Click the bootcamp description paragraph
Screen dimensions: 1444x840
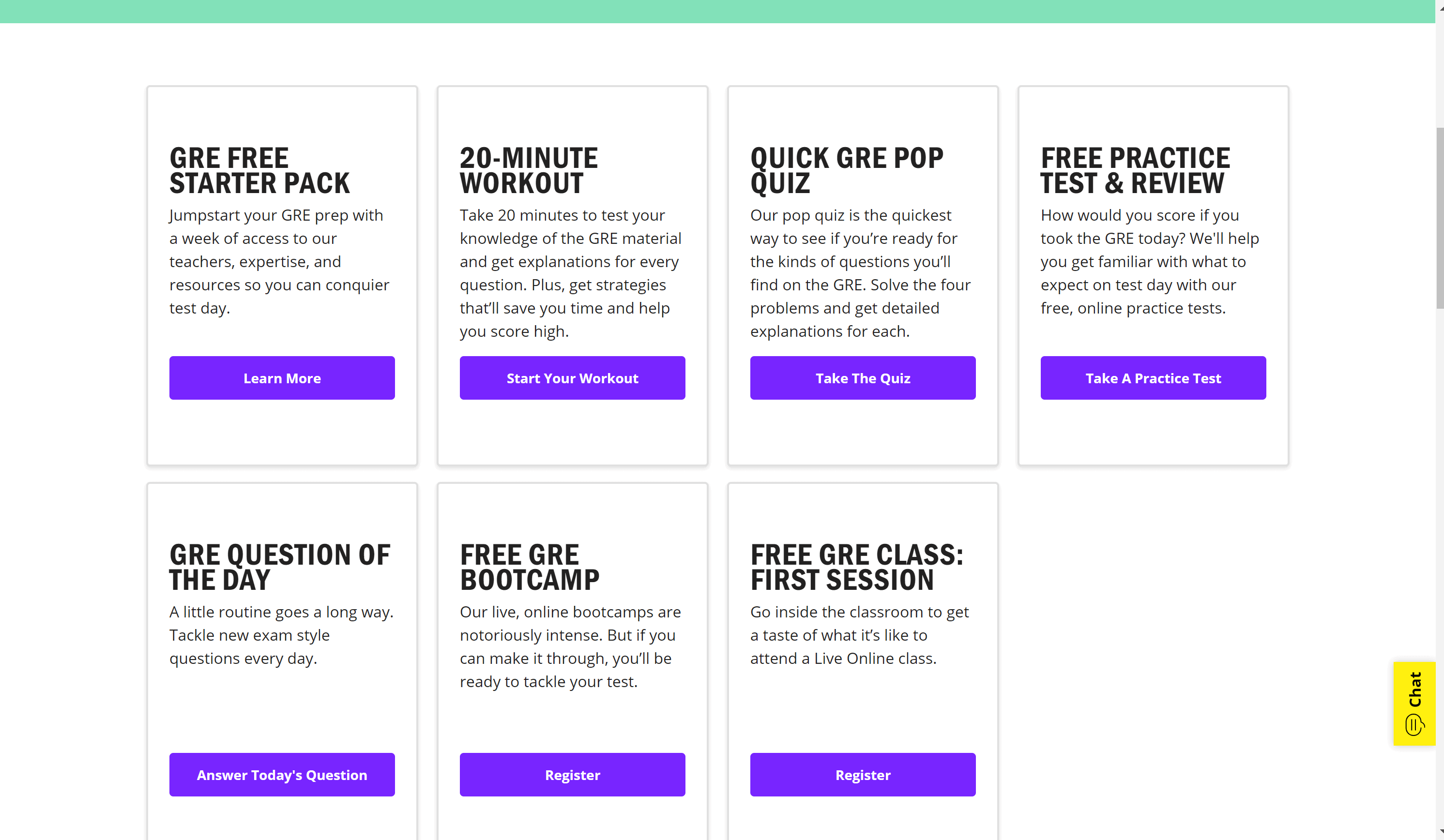[570, 647]
